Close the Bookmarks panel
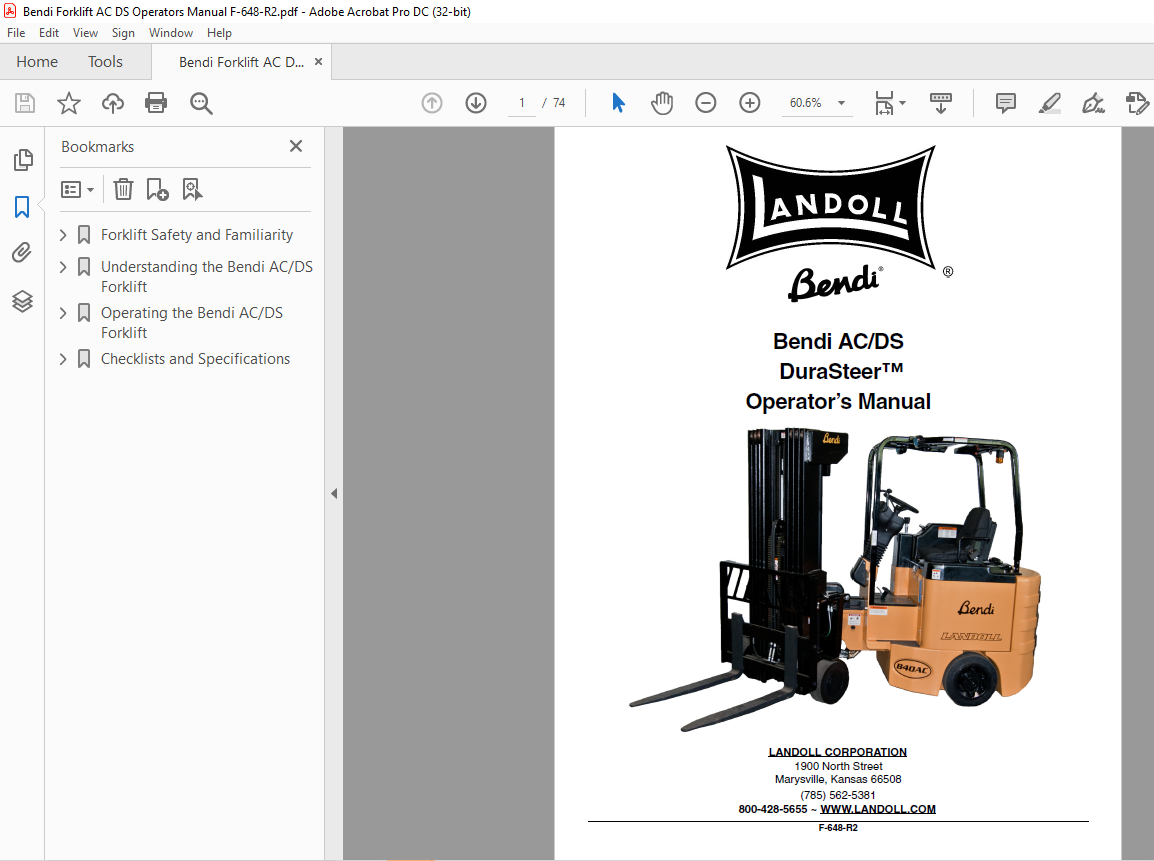Image resolution: width=1154 pixels, height=861 pixels. pyautogui.click(x=296, y=146)
